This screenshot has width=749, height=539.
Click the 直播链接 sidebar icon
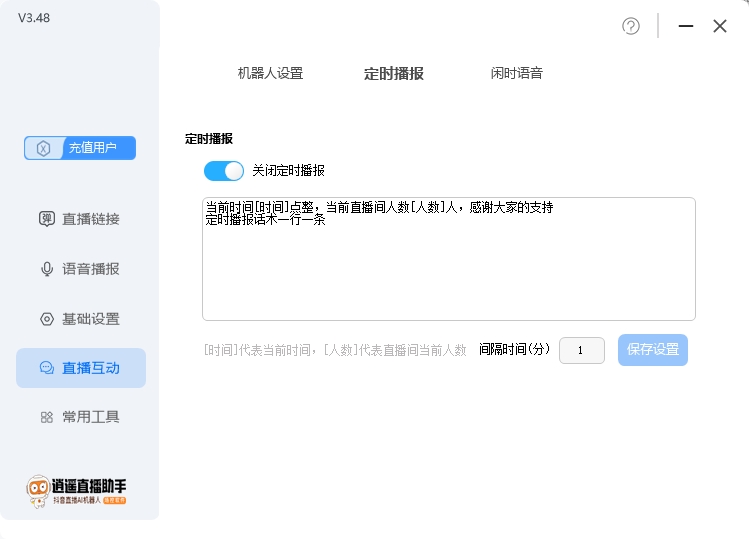tap(47, 219)
